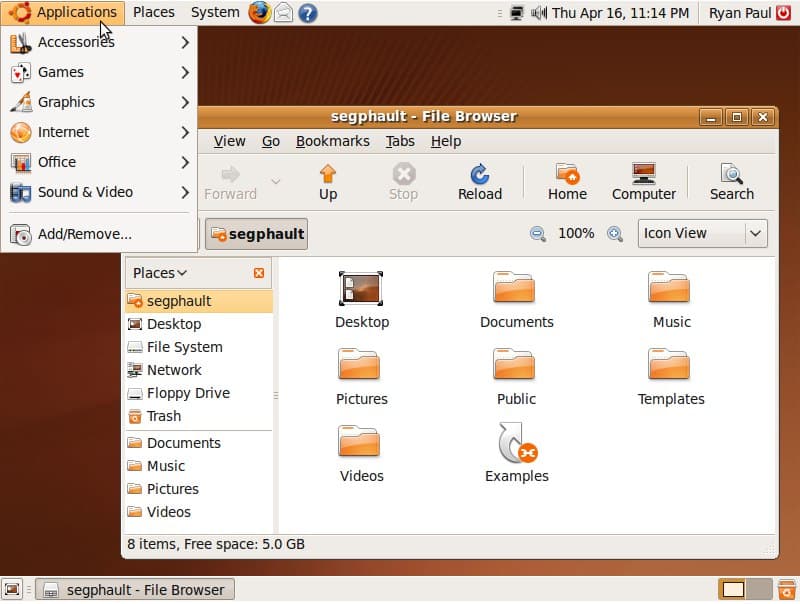The width and height of the screenshot is (800, 604).
Task: Expand the Accessories submenu
Action: [98, 42]
